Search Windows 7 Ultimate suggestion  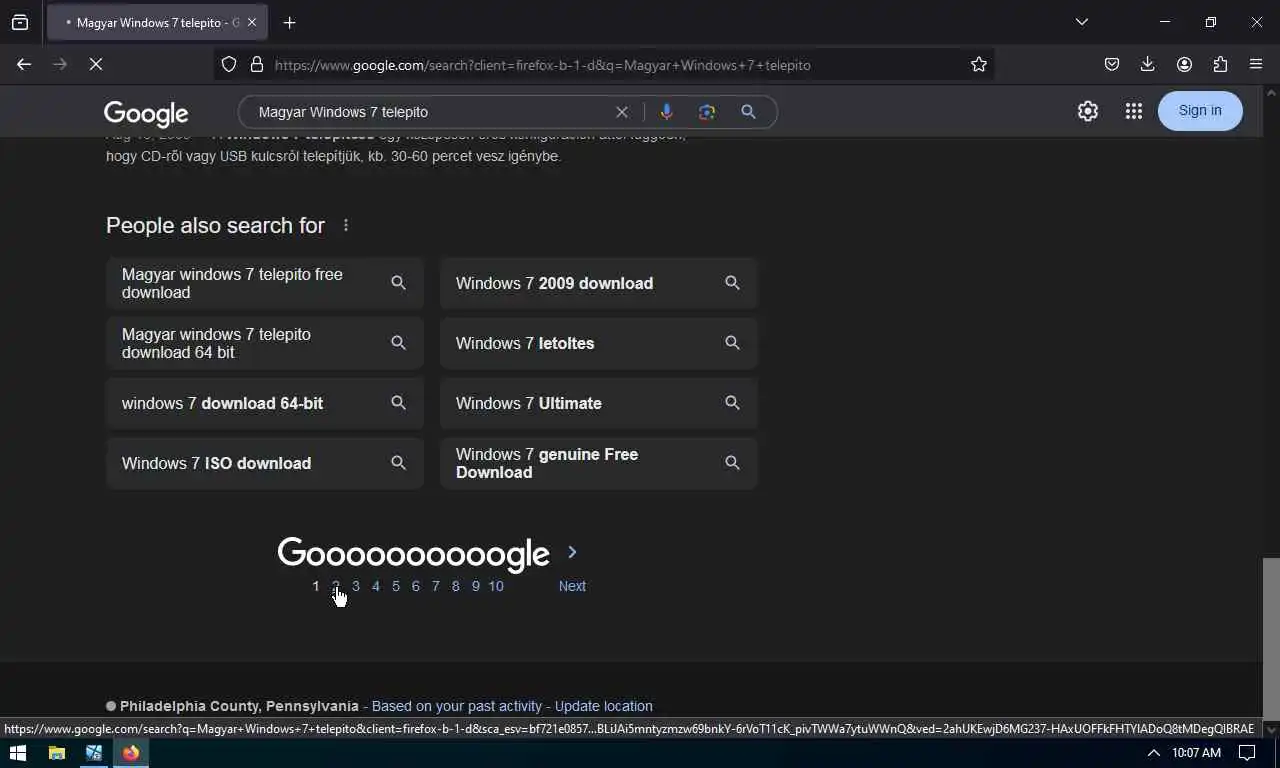click(x=599, y=403)
